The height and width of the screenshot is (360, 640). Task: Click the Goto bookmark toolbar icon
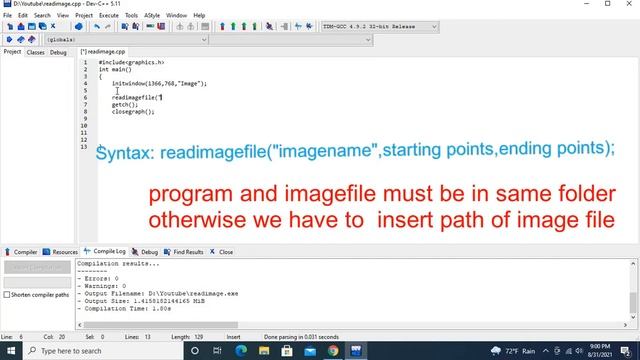(x=31, y=40)
